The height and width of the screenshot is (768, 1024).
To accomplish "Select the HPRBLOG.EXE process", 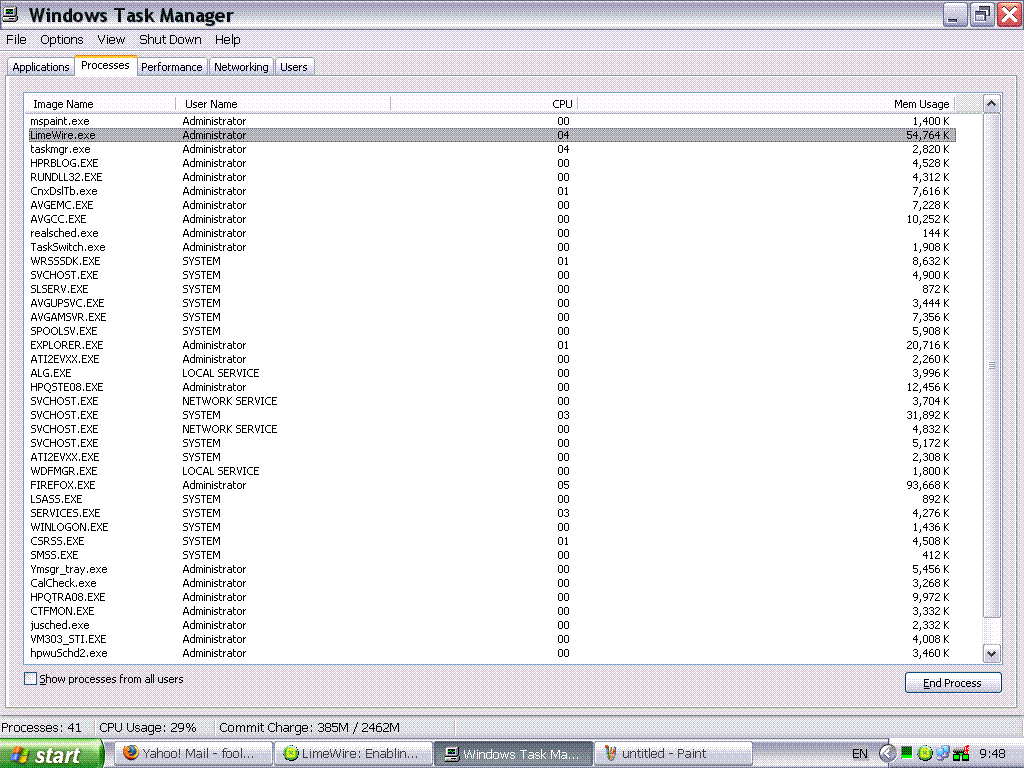I will (x=64, y=163).
